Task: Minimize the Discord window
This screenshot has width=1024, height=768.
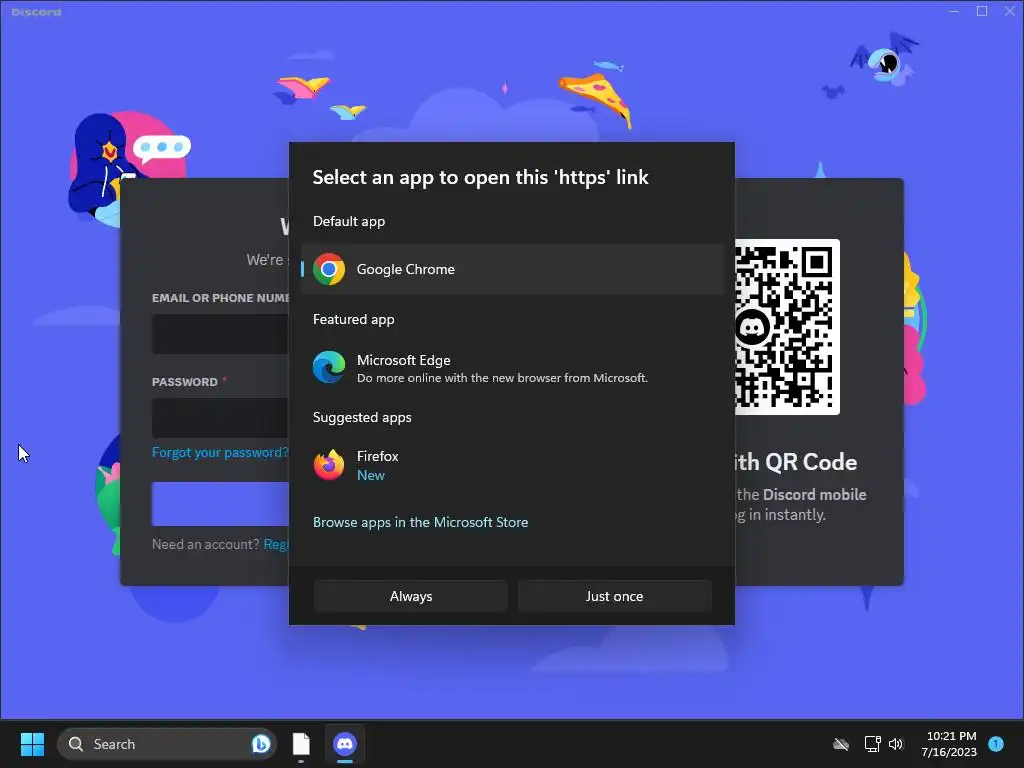Action: point(953,11)
